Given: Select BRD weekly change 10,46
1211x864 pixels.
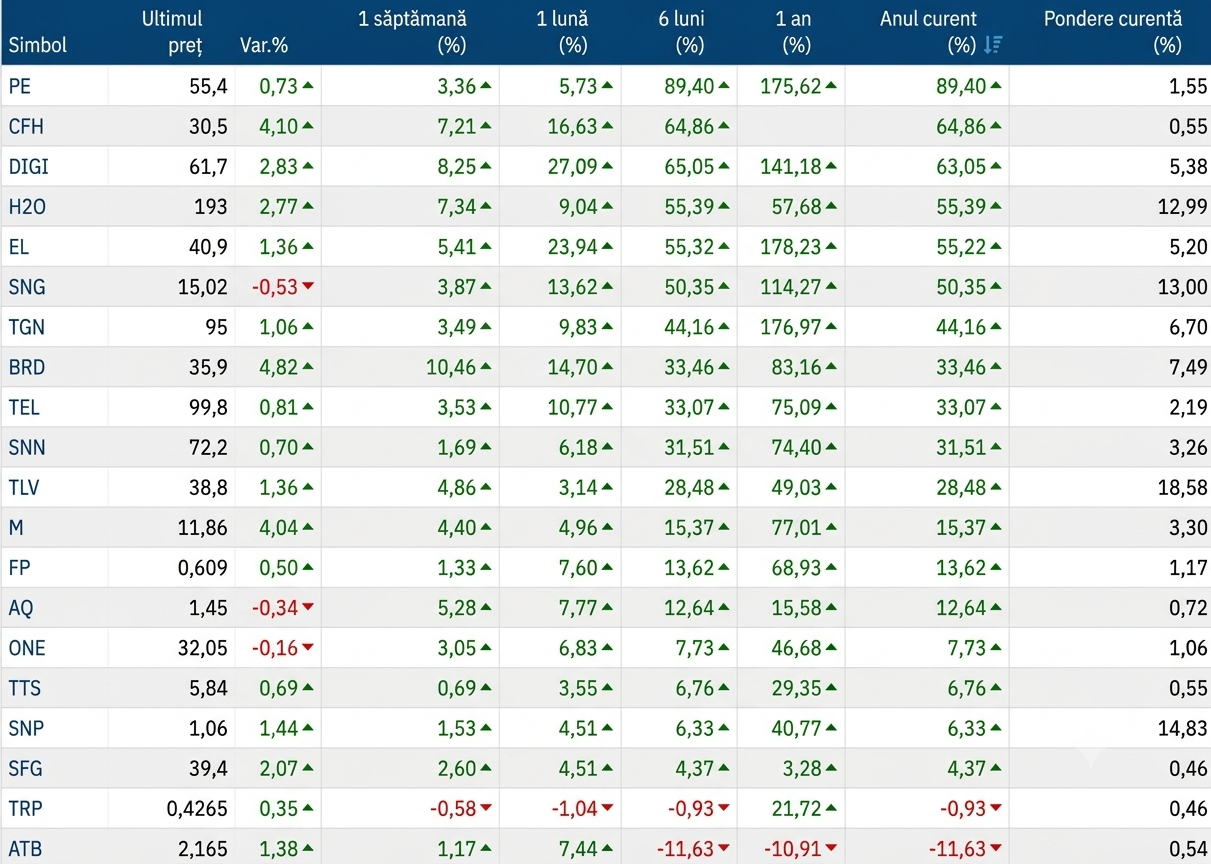Looking at the screenshot, I should pyautogui.click(x=451, y=367).
